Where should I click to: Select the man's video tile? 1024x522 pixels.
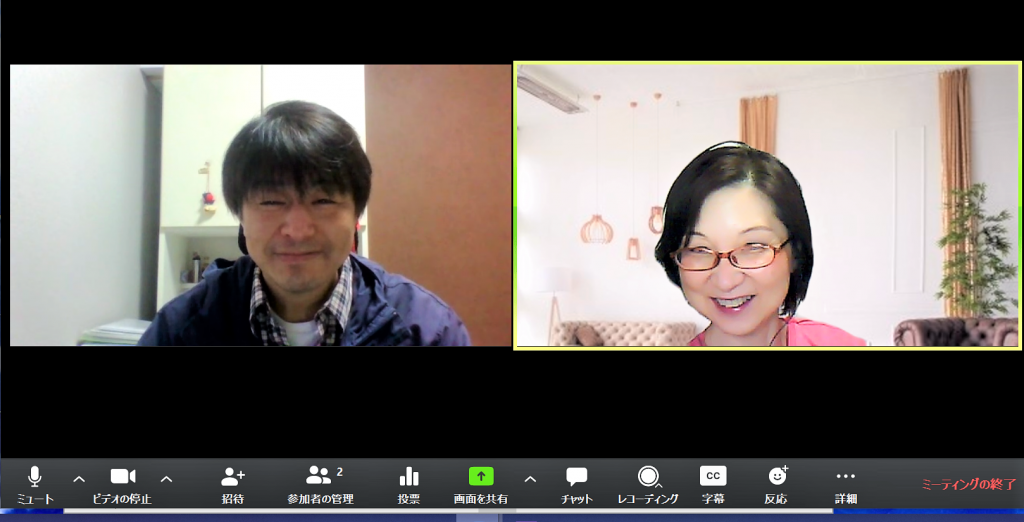(x=261, y=205)
